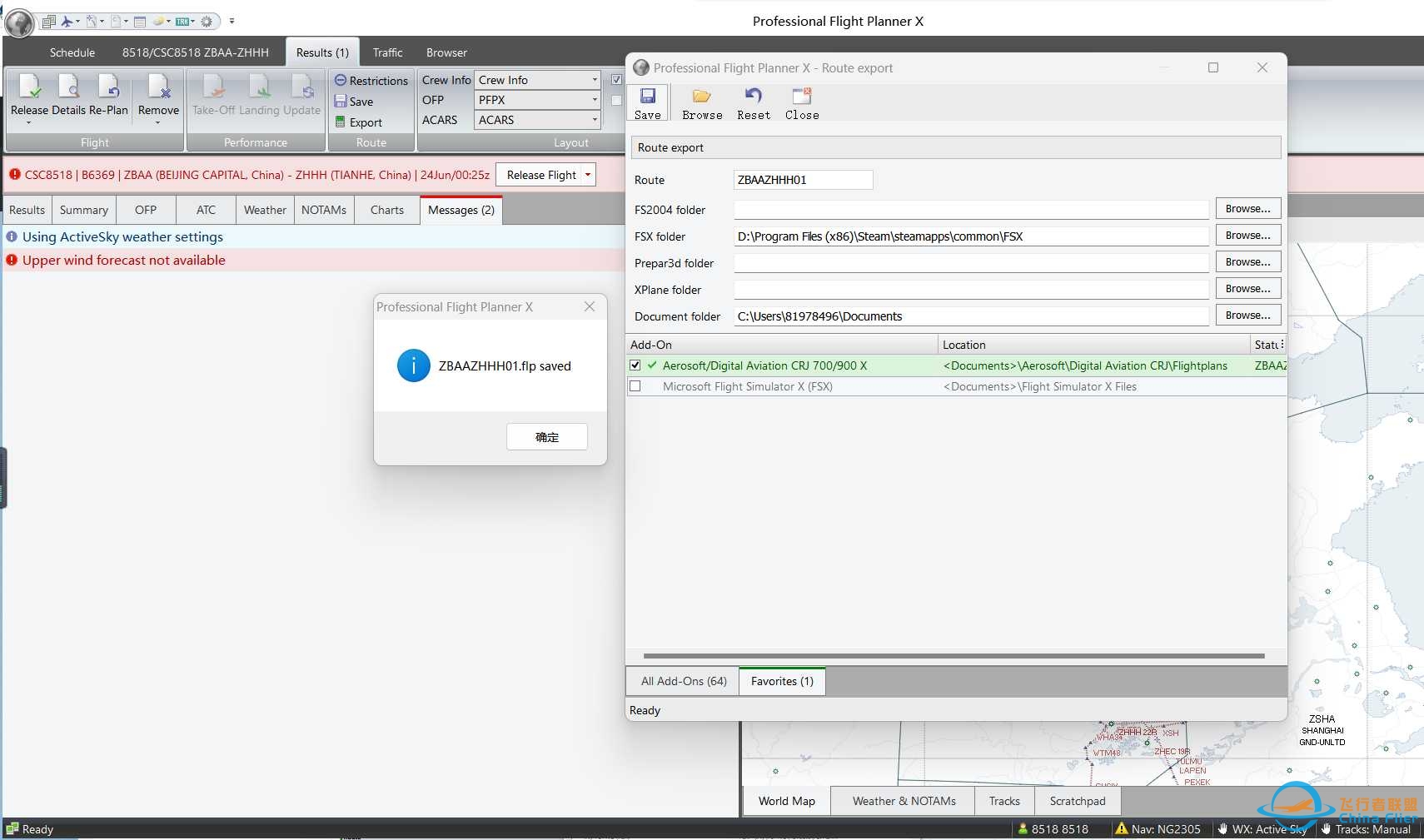This screenshot has width=1424, height=840.
Task: Click the Document folder path field
Action: [972, 316]
